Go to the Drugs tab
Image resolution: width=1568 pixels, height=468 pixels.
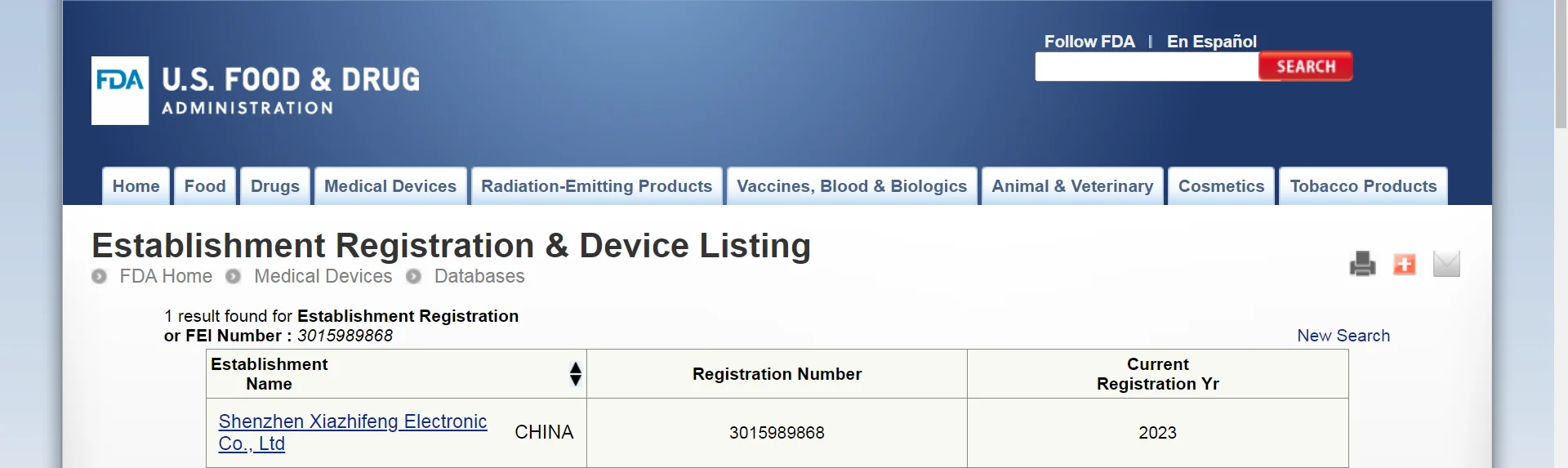(x=275, y=186)
